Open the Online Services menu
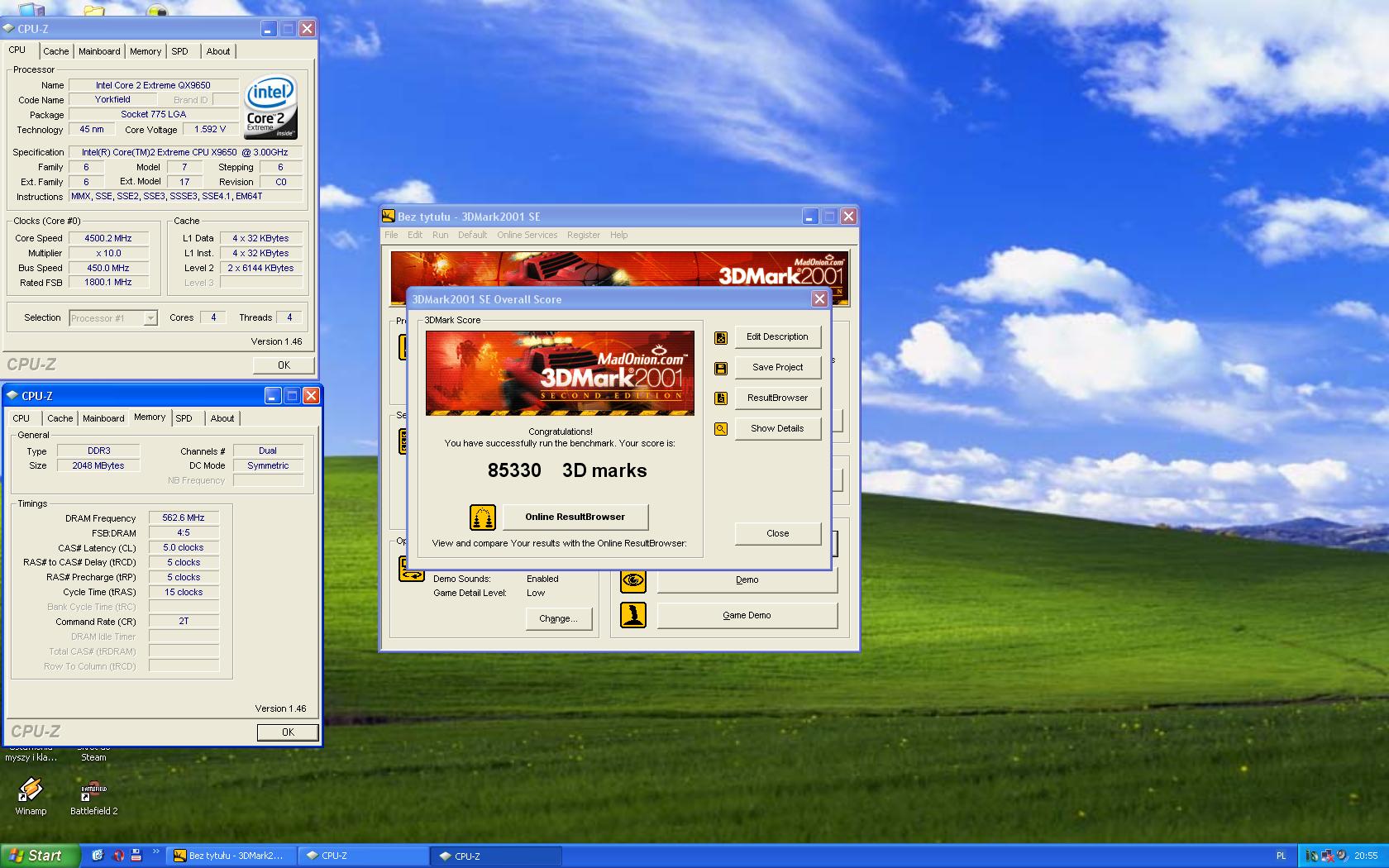Screen dimensions: 1389x868 (527, 235)
